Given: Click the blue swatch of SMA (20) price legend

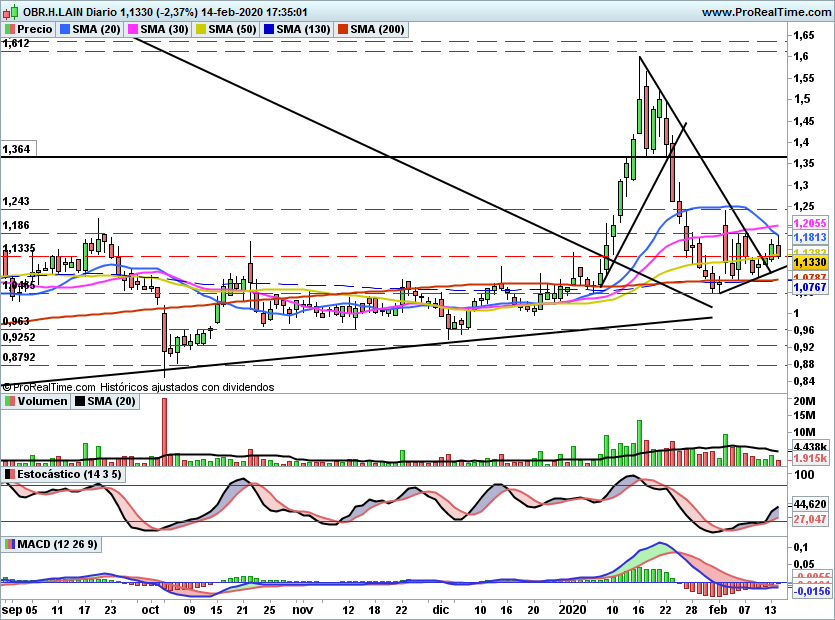Looking at the screenshot, I should click(x=65, y=29).
